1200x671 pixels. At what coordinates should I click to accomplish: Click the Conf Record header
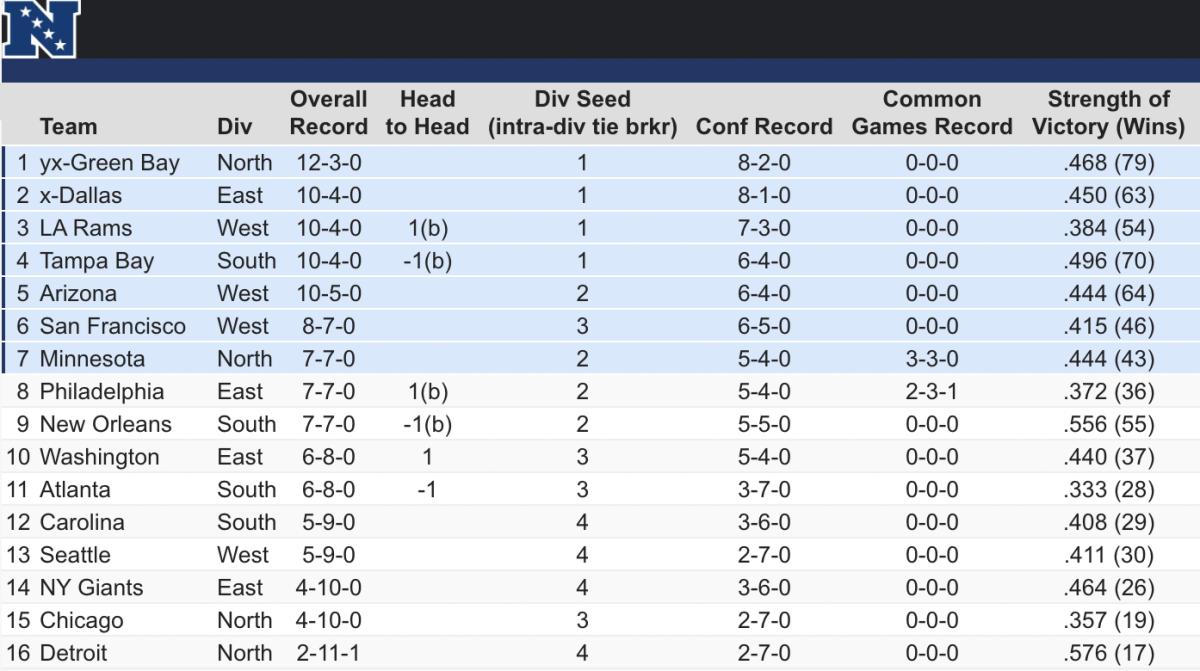coord(764,127)
